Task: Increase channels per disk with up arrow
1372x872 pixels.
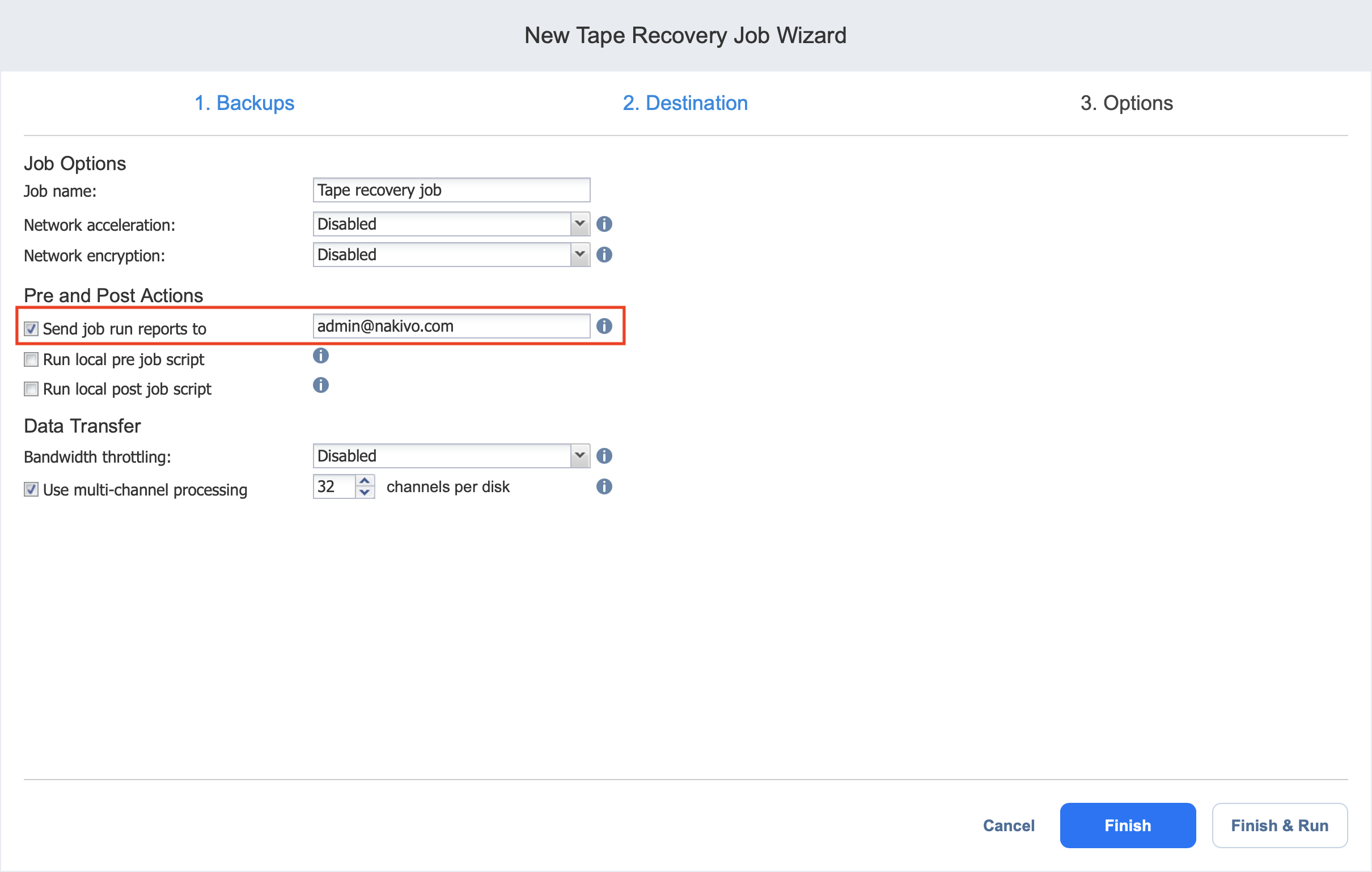Action: click(x=365, y=480)
